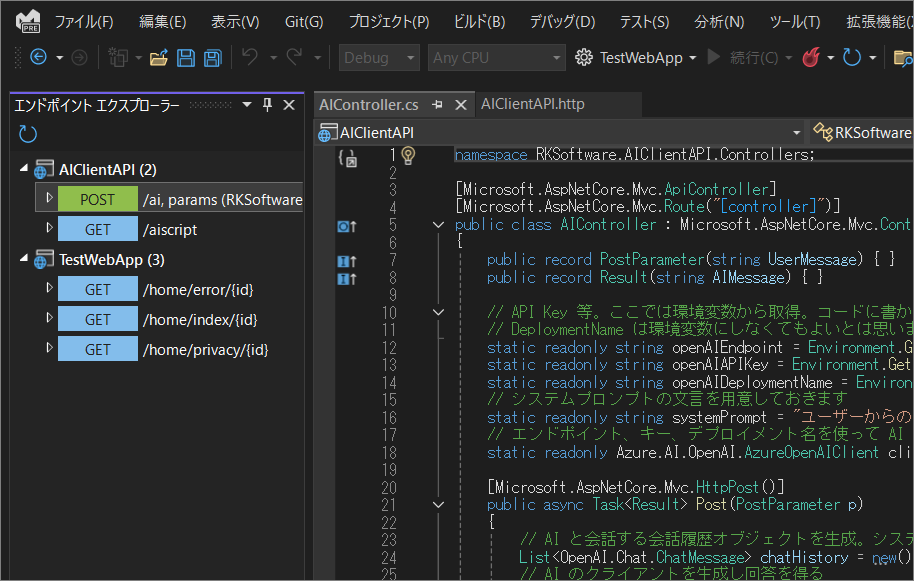Image resolution: width=914 pixels, height=581 pixels.
Task: Collapse the AIController class at line 5
Action: point(438,225)
